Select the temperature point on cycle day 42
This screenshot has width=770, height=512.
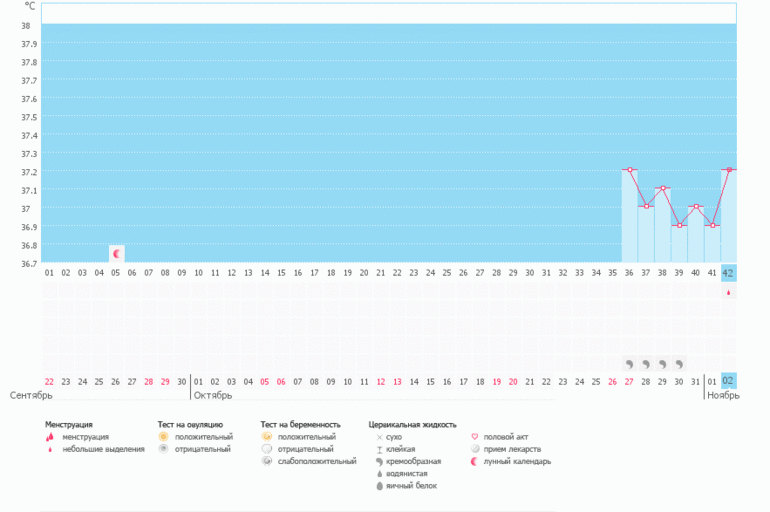click(x=728, y=170)
